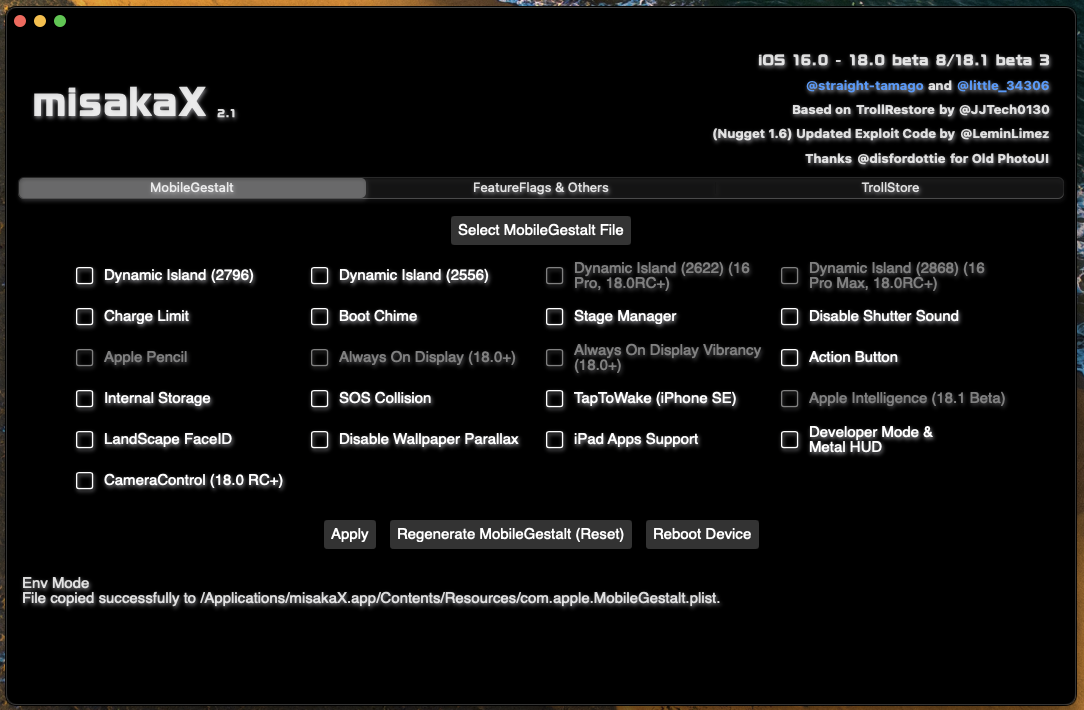Enable Boot Chime checkbox
This screenshot has width=1084, height=710.
coord(319,317)
